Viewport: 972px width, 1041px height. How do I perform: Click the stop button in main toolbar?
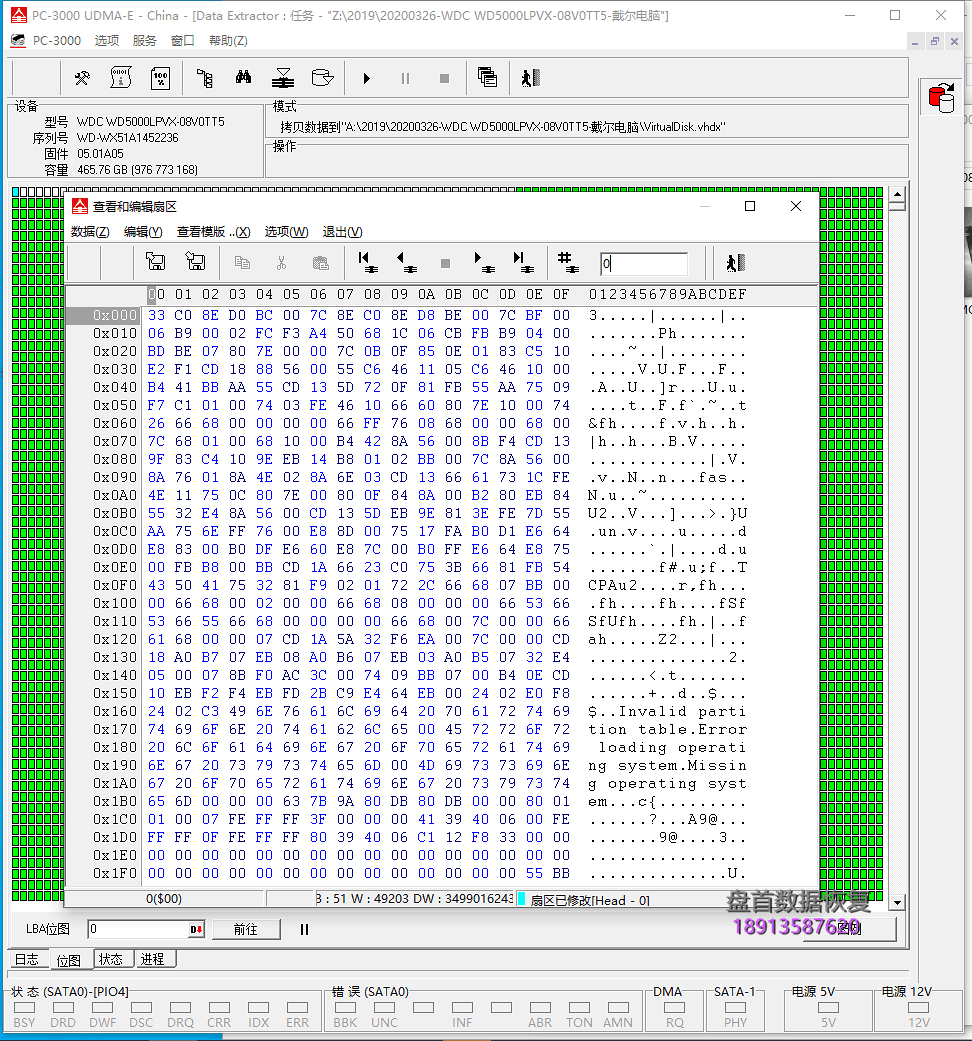click(x=444, y=78)
